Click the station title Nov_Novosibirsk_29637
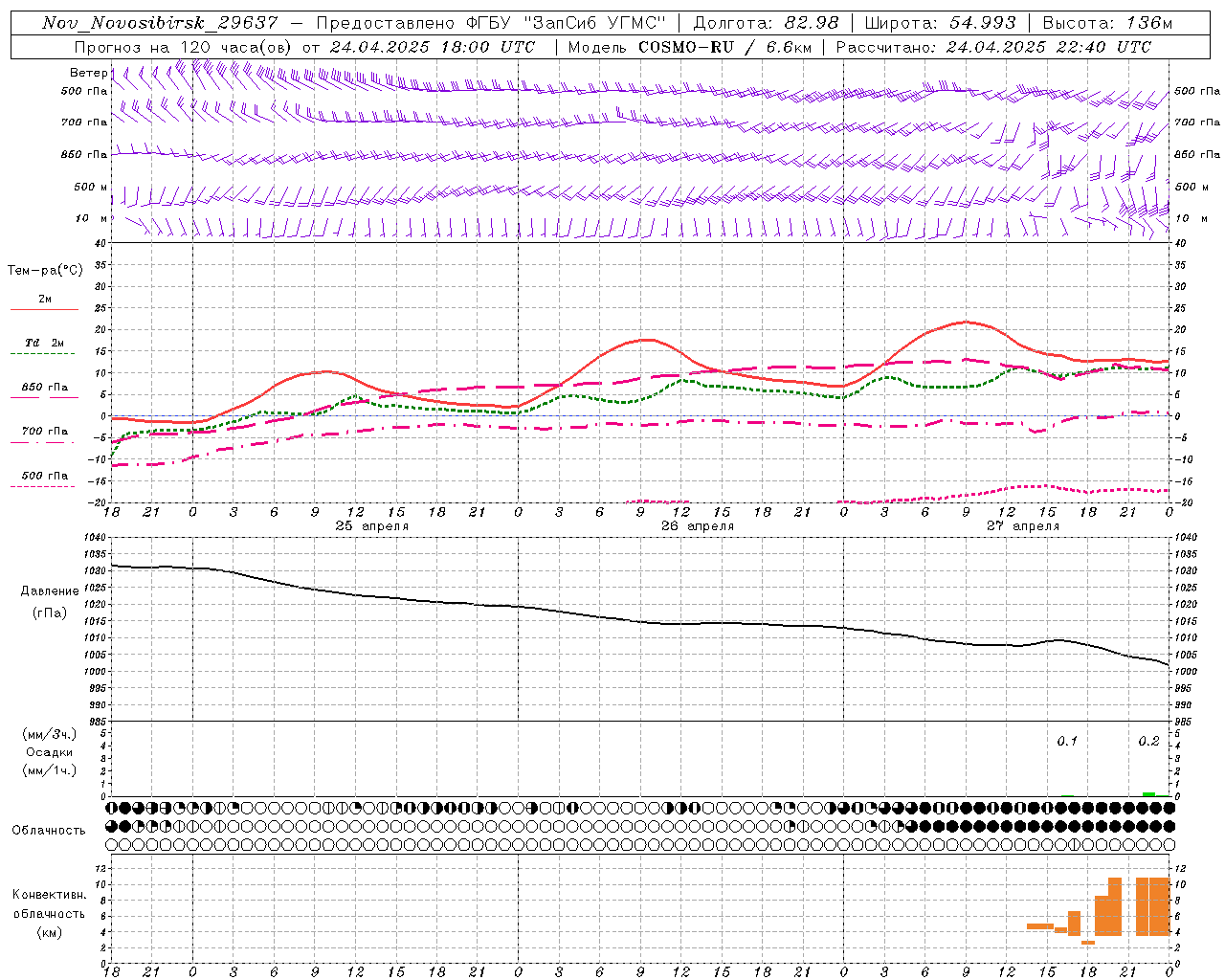Image resolution: width=1225 pixels, height=980 pixels. [x=161, y=23]
